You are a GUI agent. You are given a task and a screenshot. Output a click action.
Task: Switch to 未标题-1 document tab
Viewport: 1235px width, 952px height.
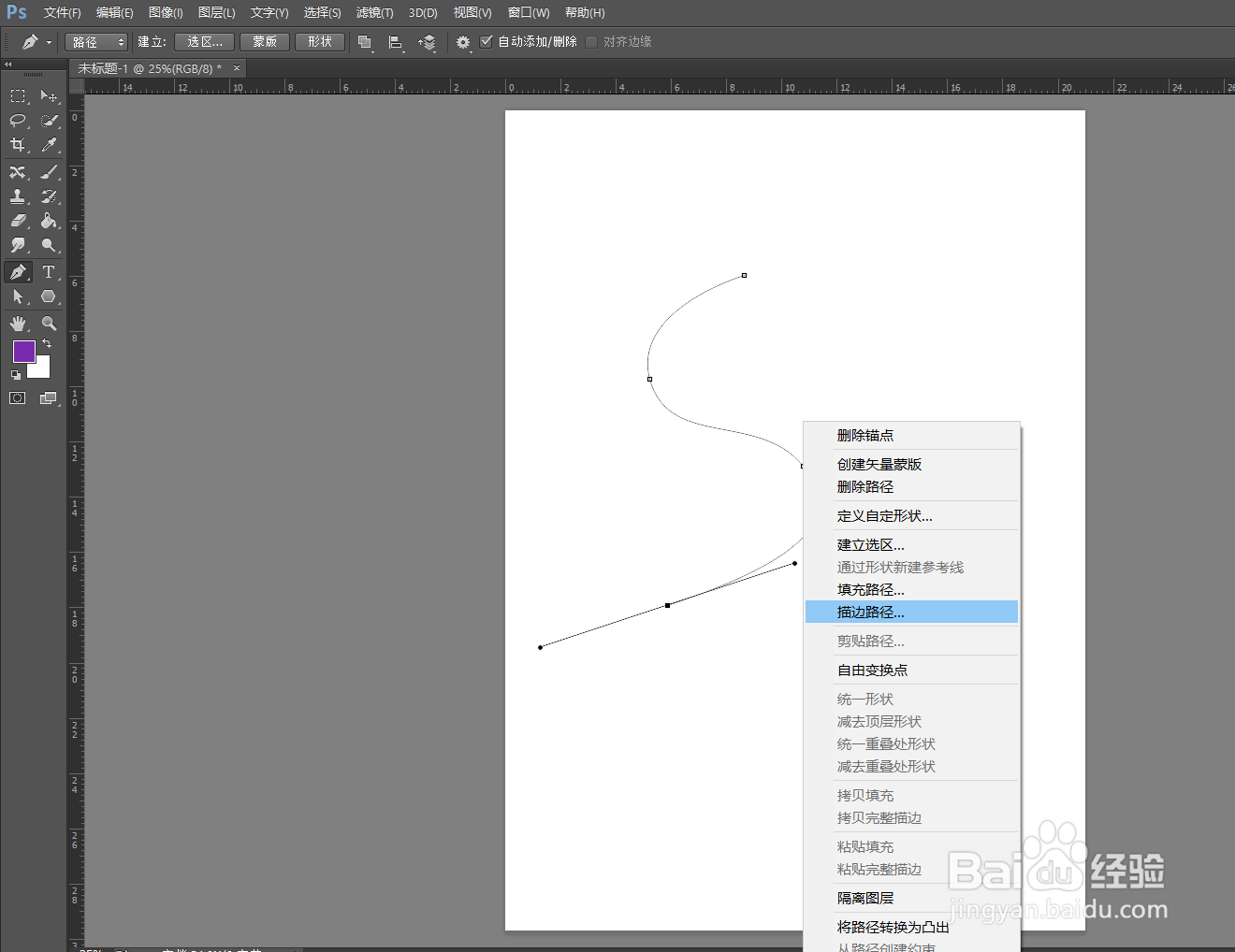click(x=150, y=68)
